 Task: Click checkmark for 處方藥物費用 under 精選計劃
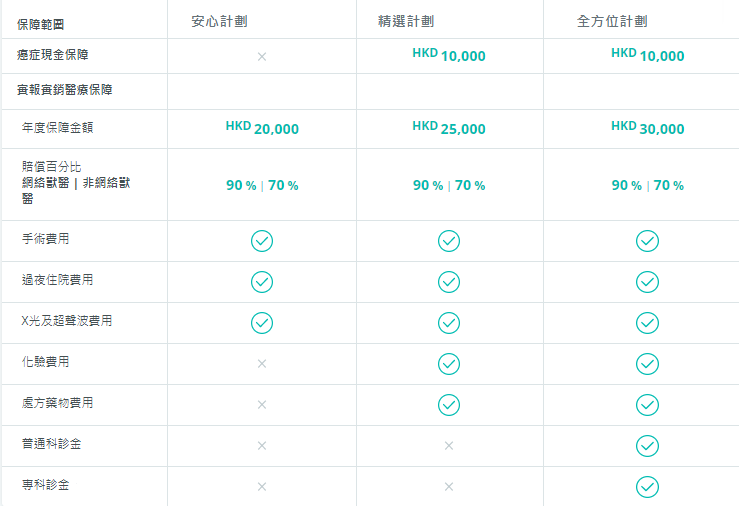(449, 405)
